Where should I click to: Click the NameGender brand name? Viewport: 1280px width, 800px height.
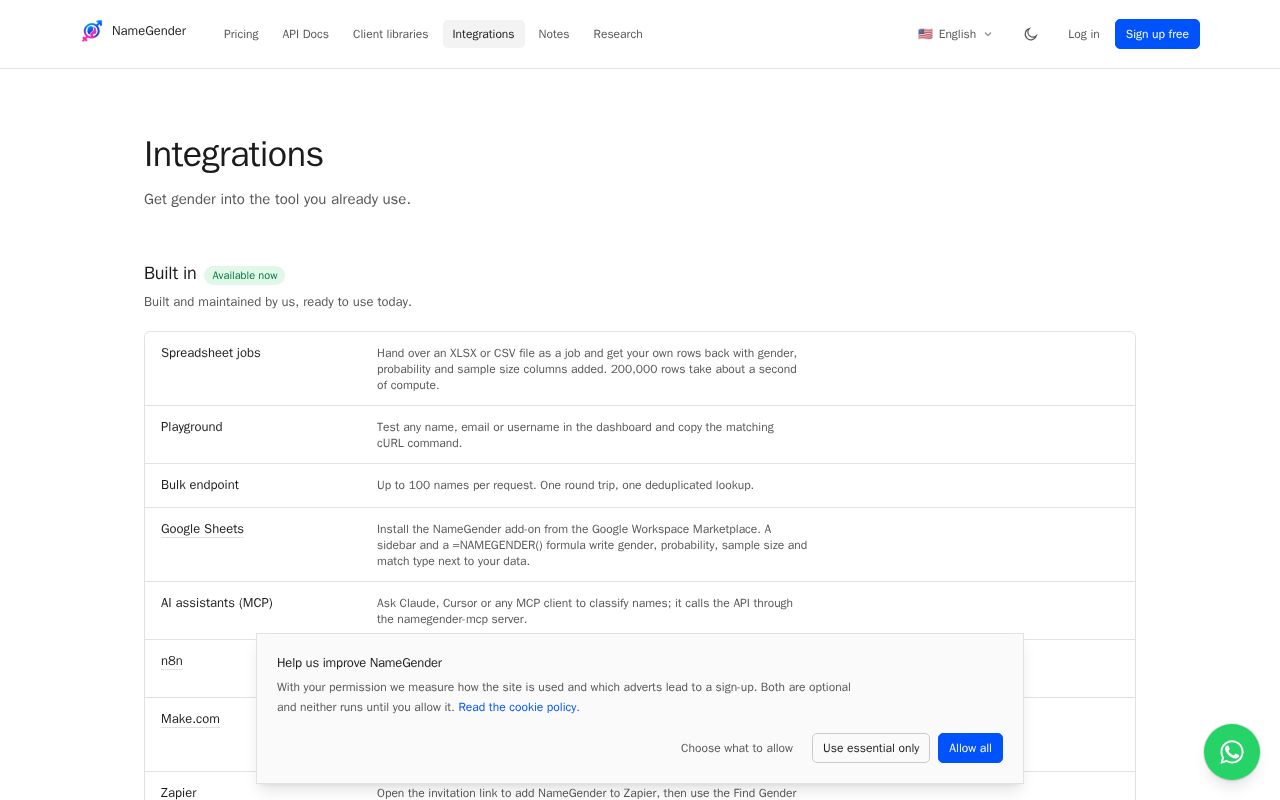pyautogui.click(x=149, y=31)
